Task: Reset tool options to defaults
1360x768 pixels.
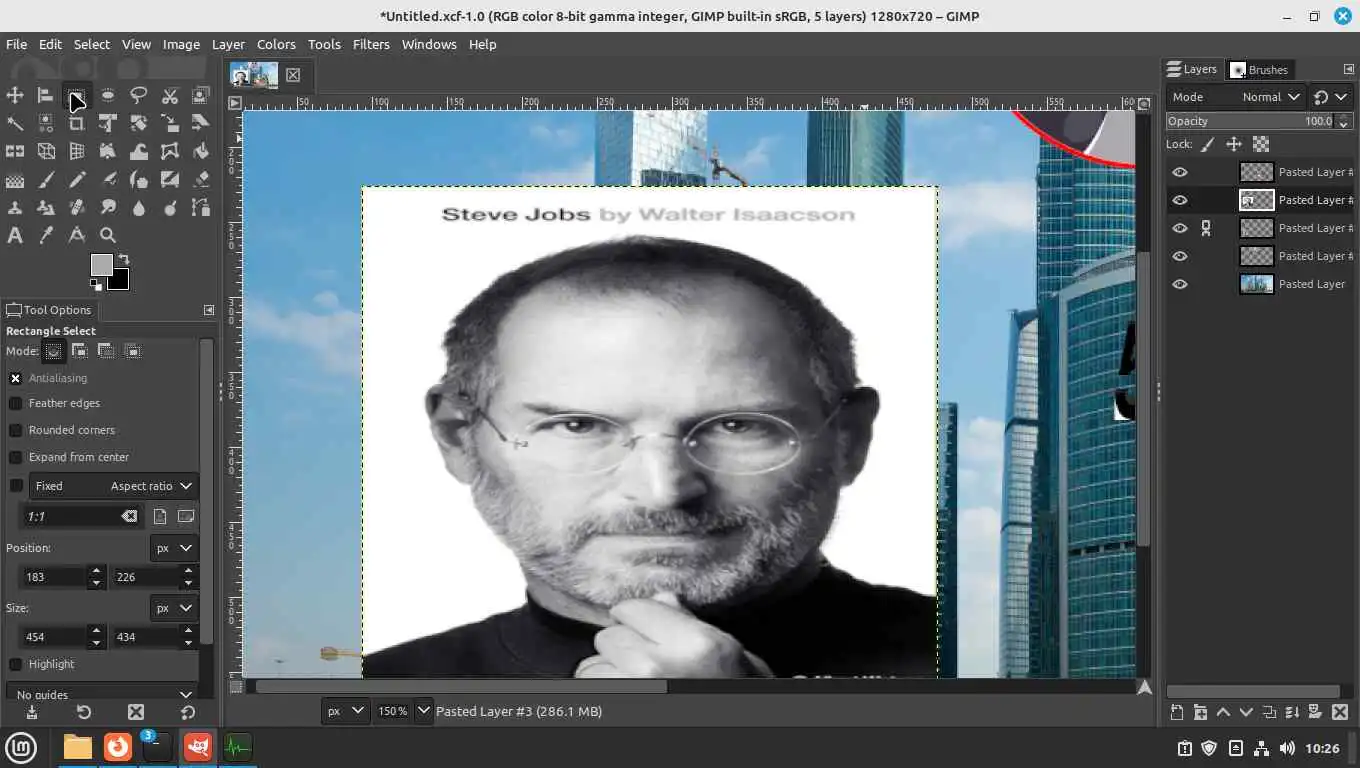Action: click(188, 712)
